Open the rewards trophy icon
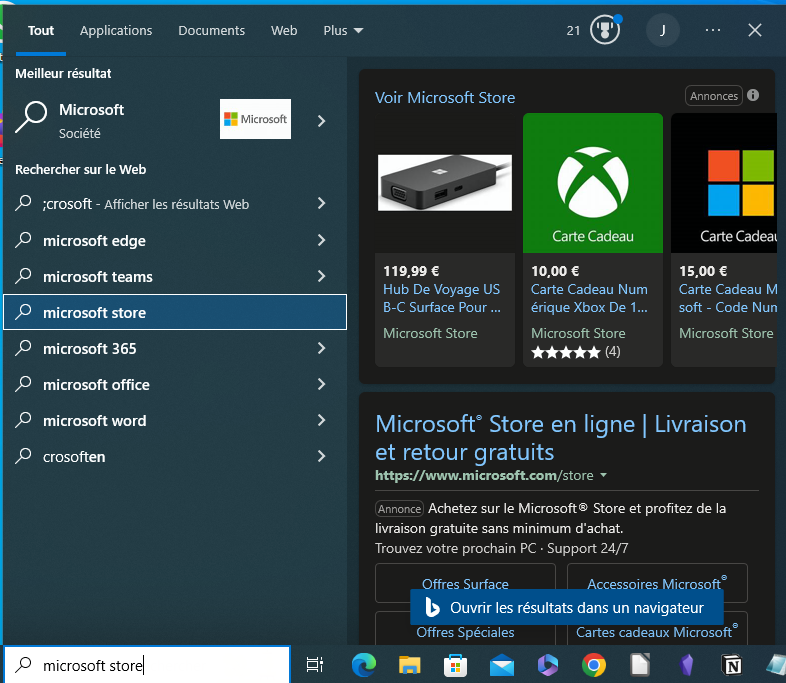This screenshot has height=683, width=786. point(605,30)
